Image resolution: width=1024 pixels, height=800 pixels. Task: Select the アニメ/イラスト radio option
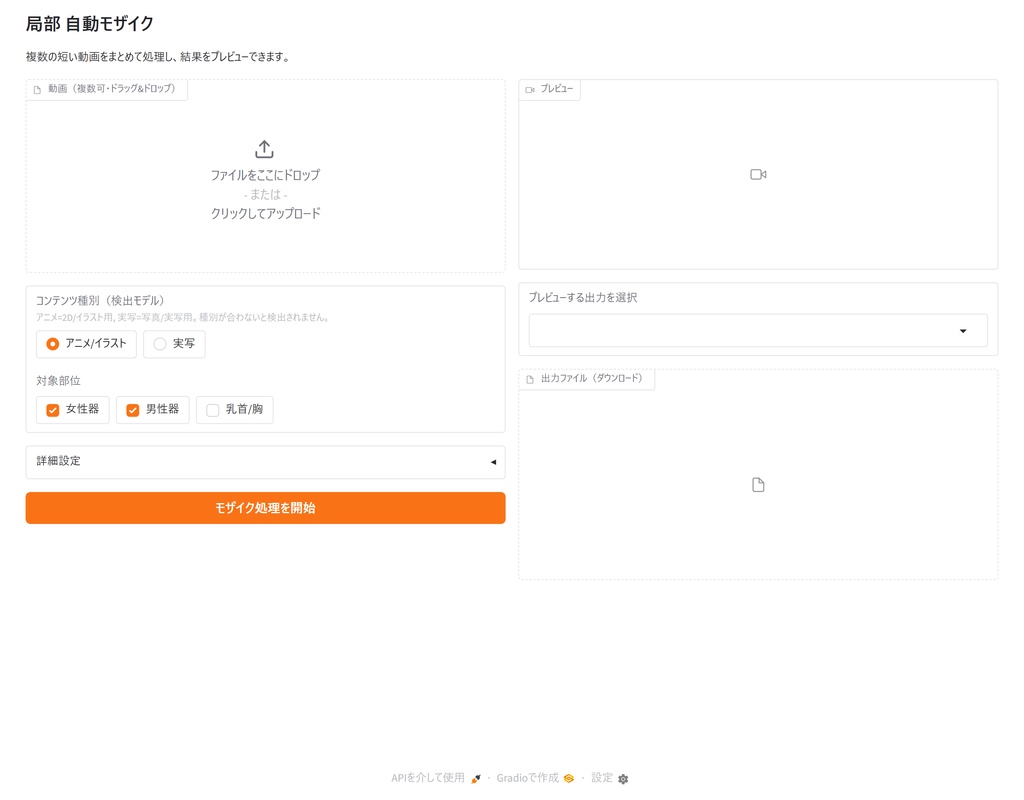pos(86,344)
